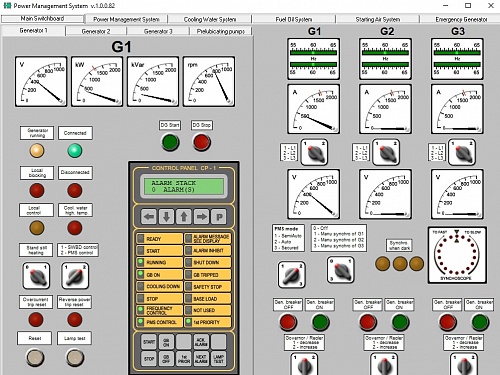The width and height of the screenshot is (500, 375).
Task: Push the round Lamp test button
Action: 75,358
